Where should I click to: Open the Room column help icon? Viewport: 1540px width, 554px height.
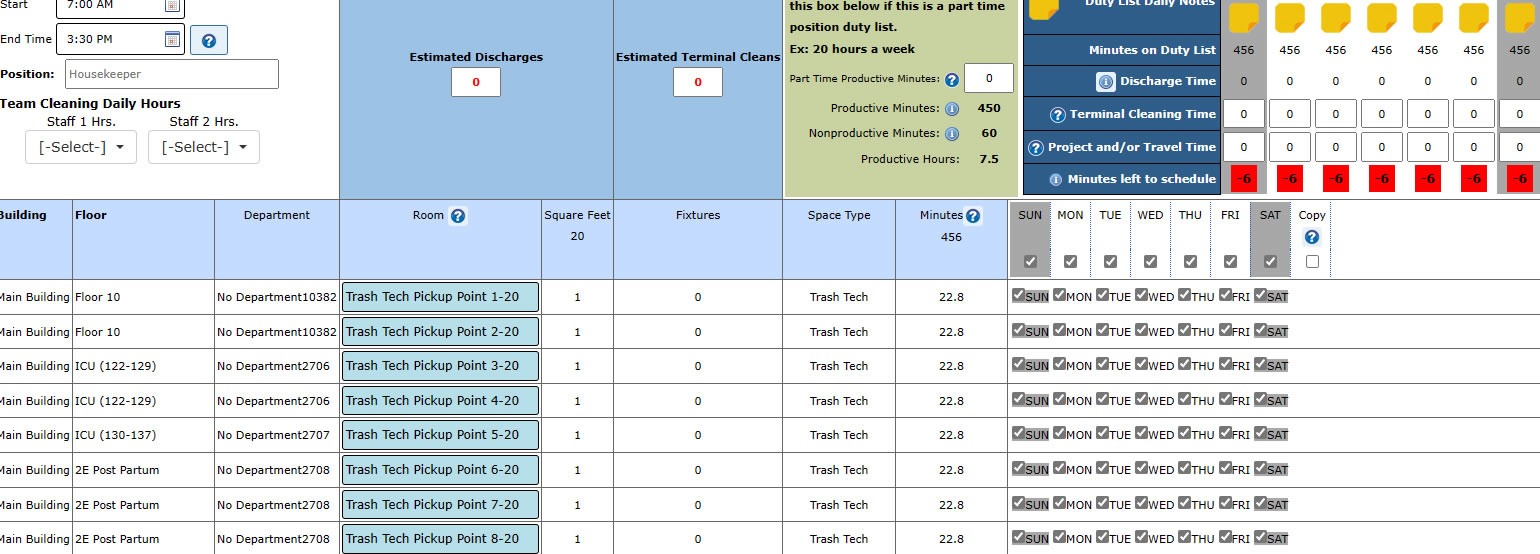458,216
